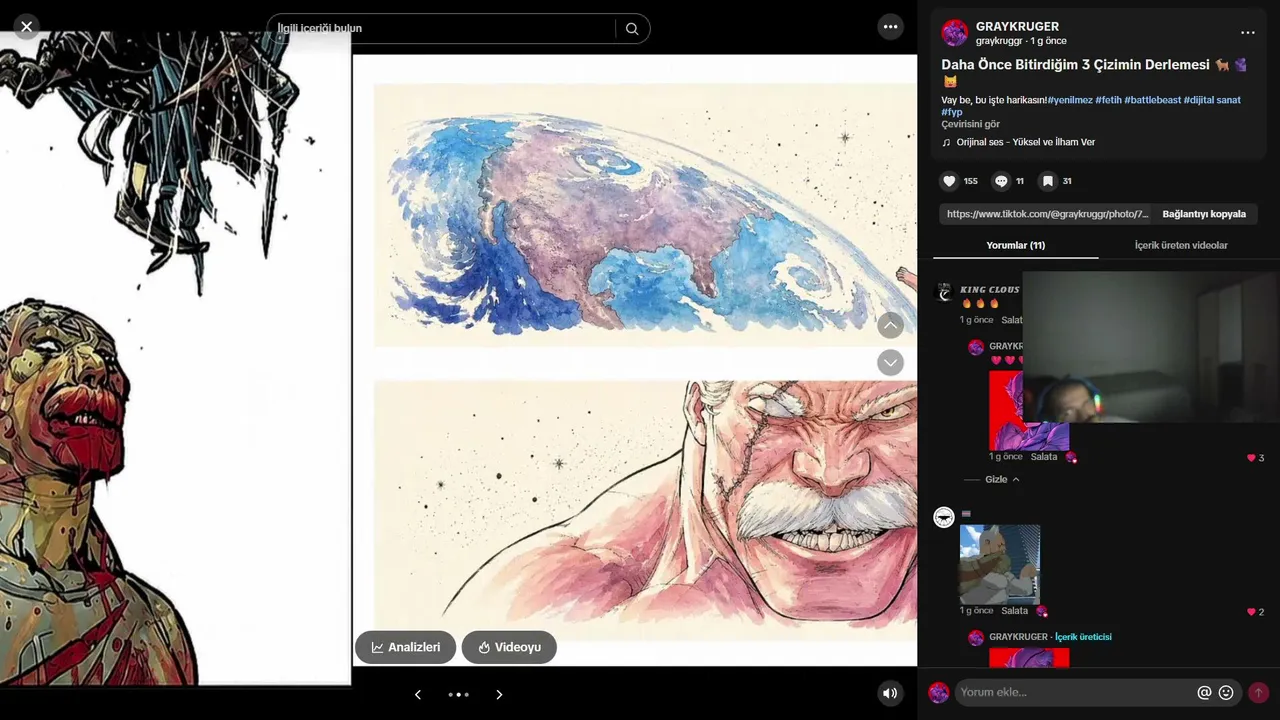Viewport: 1280px width, 720px height.
Task: Open GRAYKRUGER's profile picture in the post header
Action: click(x=955, y=33)
